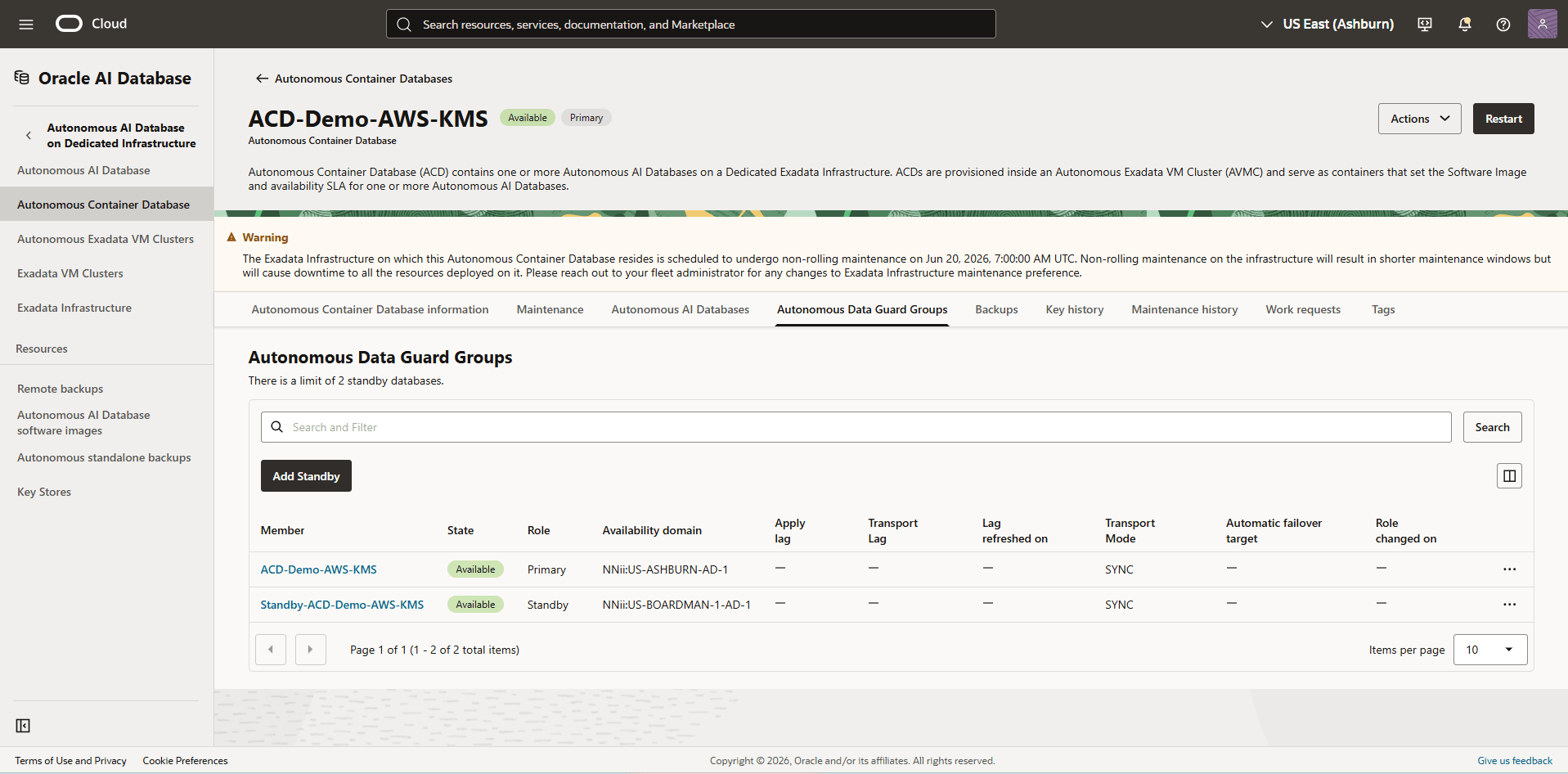Open the help question mark menu
Image resolution: width=1568 pixels, height=774 pixels.
(x=1503, y=25)
